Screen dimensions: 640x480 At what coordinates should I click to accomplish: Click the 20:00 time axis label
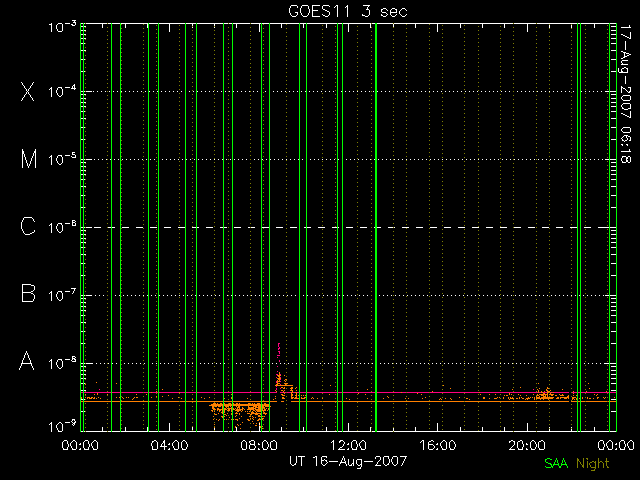(527, 445)
